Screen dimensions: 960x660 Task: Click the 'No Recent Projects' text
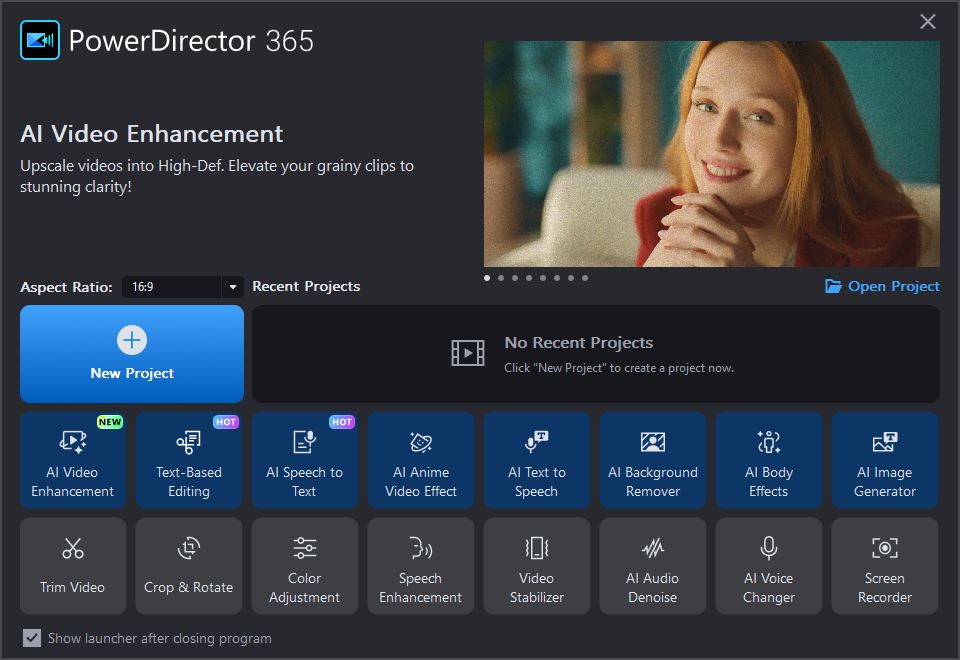pyautogui.click(x=579, y=342)
